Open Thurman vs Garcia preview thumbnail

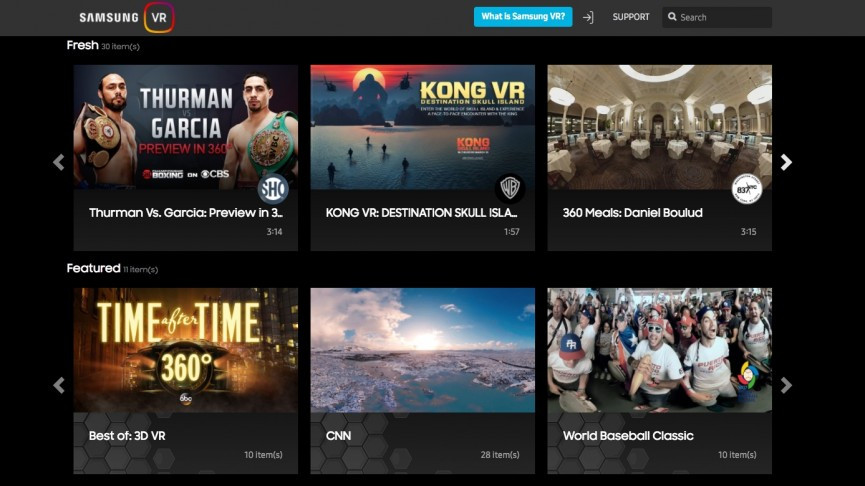point(185,127)
